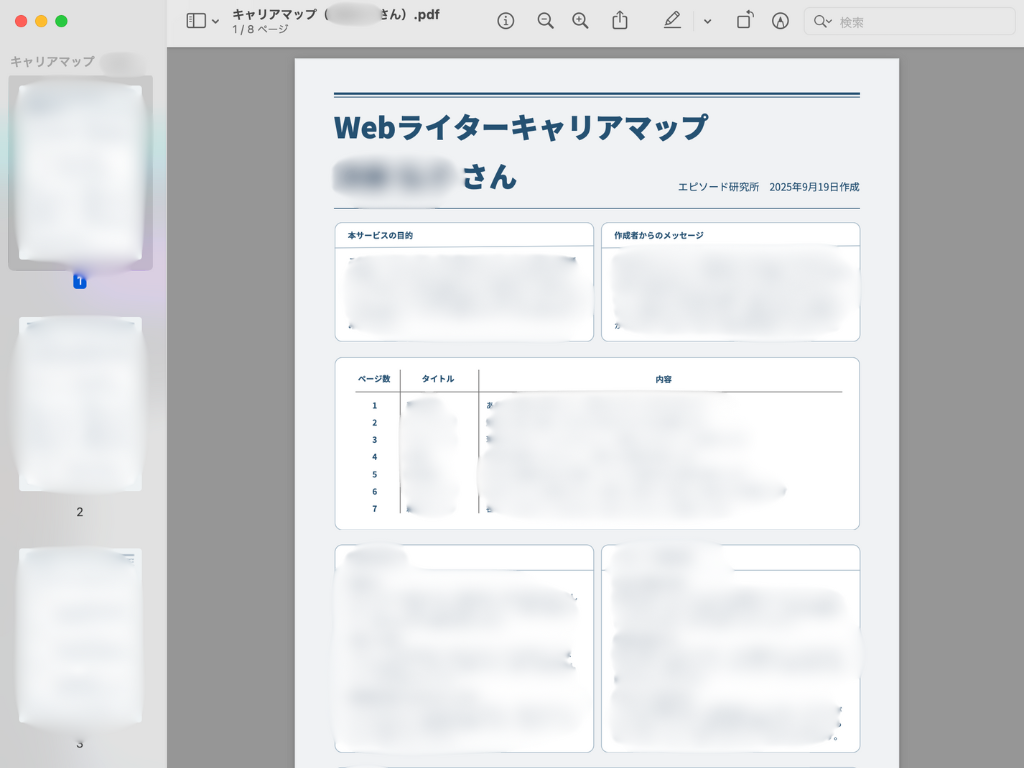Zoom in on the PDF page
Viewport: 1024px width, 768px height.
point(580,21)
